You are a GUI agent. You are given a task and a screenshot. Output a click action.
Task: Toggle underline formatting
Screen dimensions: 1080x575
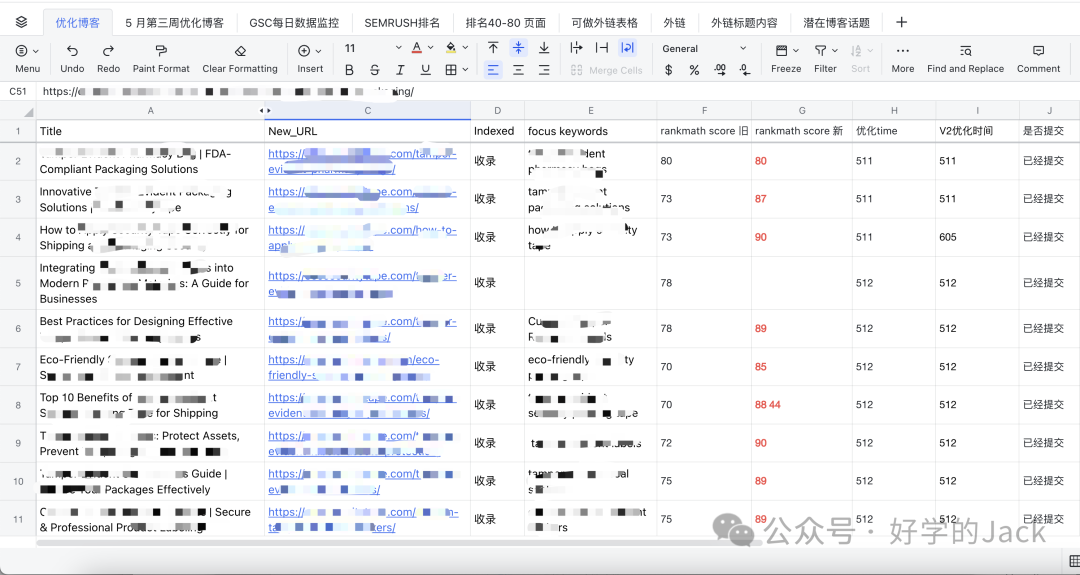point(426,70)
